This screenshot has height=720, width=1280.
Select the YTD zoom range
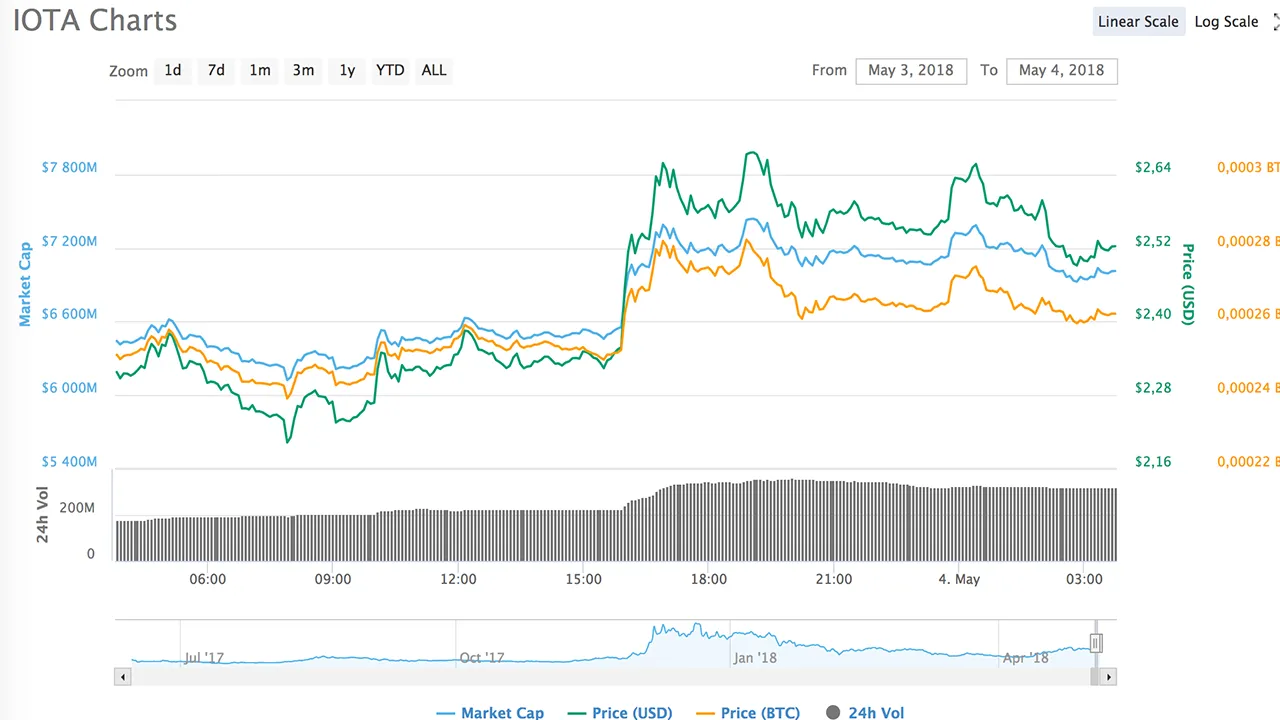pos(390,70)
